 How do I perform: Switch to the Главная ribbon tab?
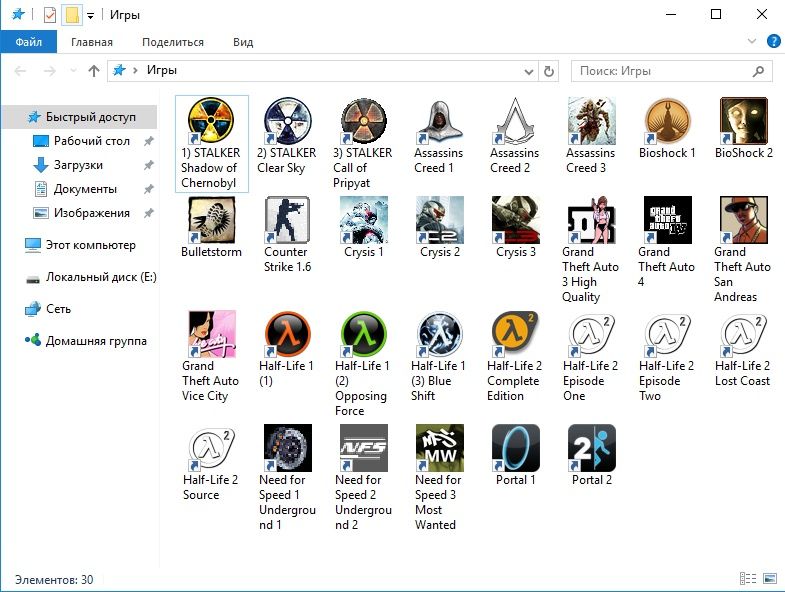(92, 42)
